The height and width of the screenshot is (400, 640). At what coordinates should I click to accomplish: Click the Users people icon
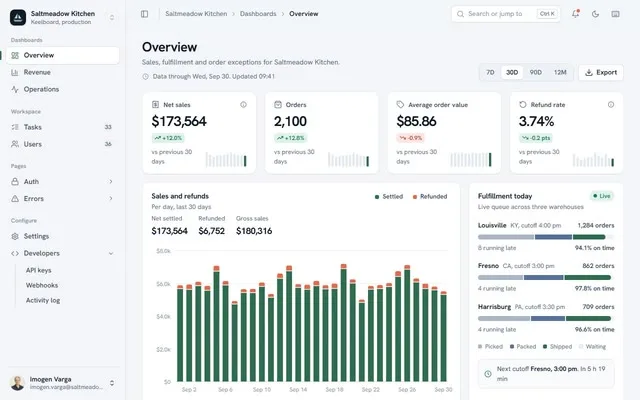(x=15, y=144)
